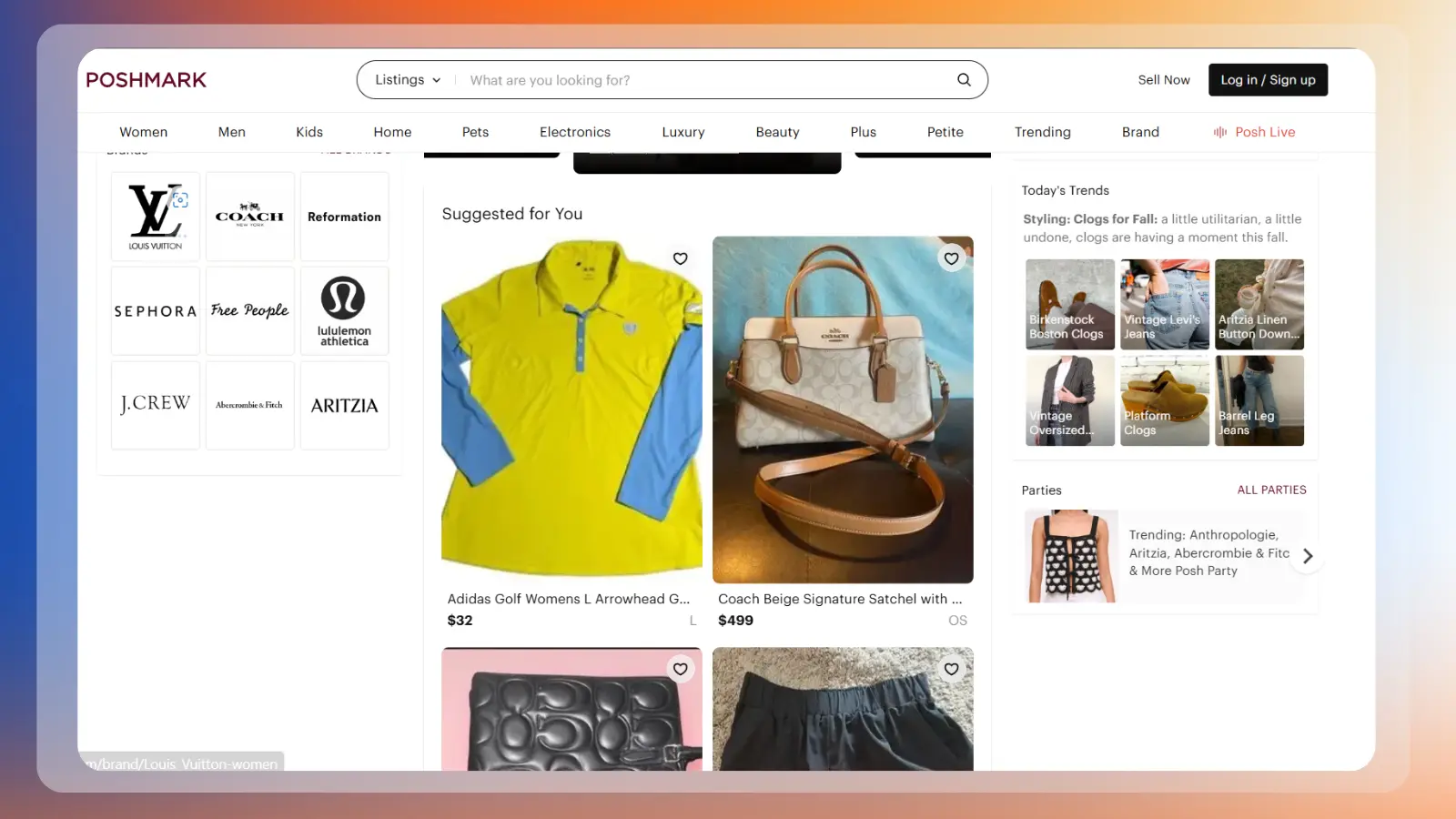Click Sell Now link
The height and width of the screenshot is (819, 1456).
1164,80
